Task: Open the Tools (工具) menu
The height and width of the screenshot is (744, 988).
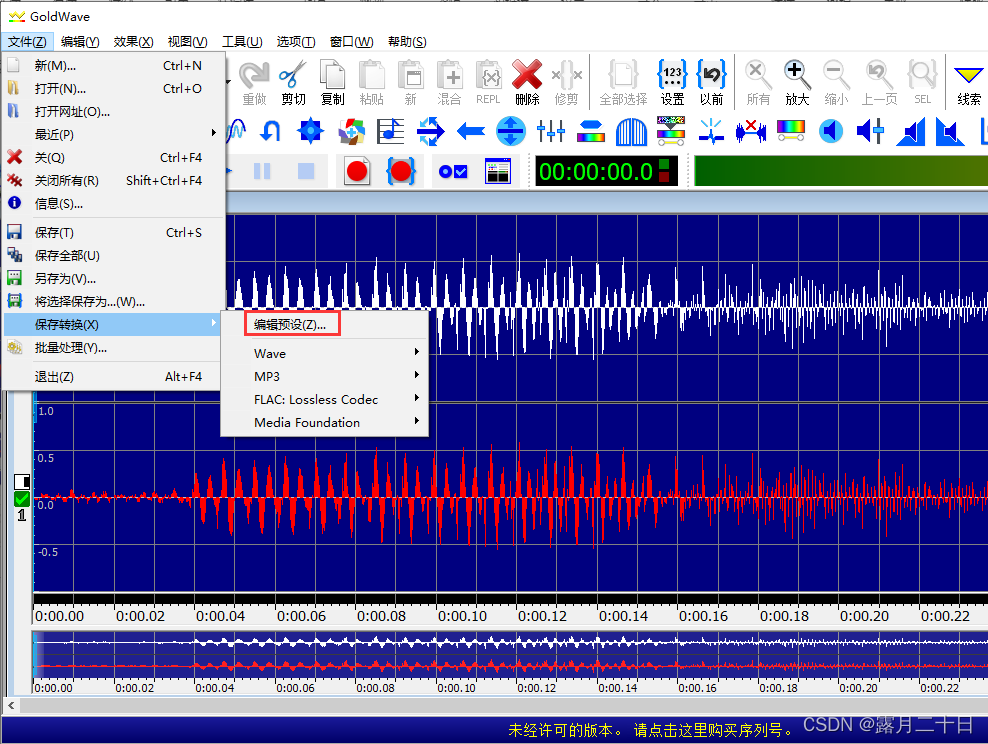Action: point(242,42)
